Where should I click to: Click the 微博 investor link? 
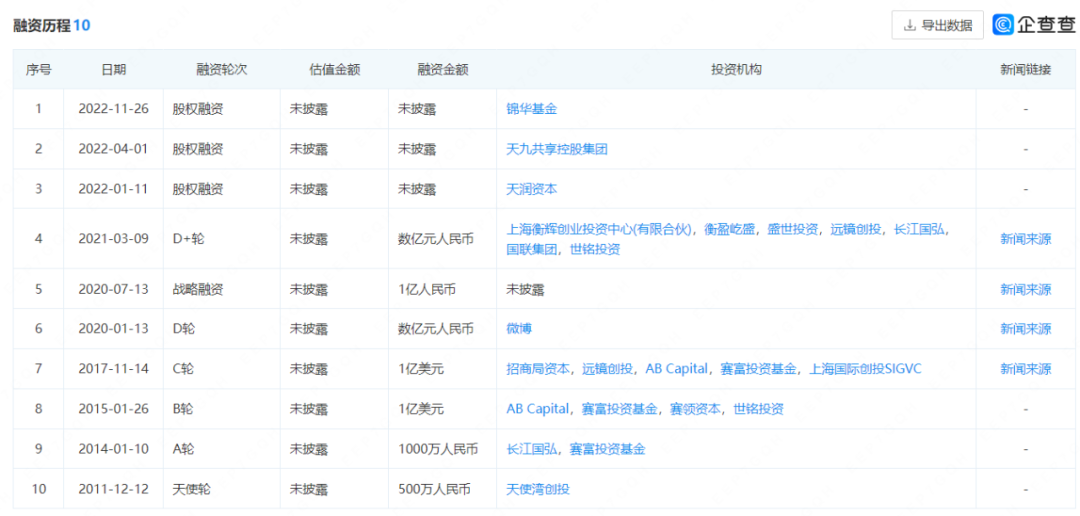point(519,329)
